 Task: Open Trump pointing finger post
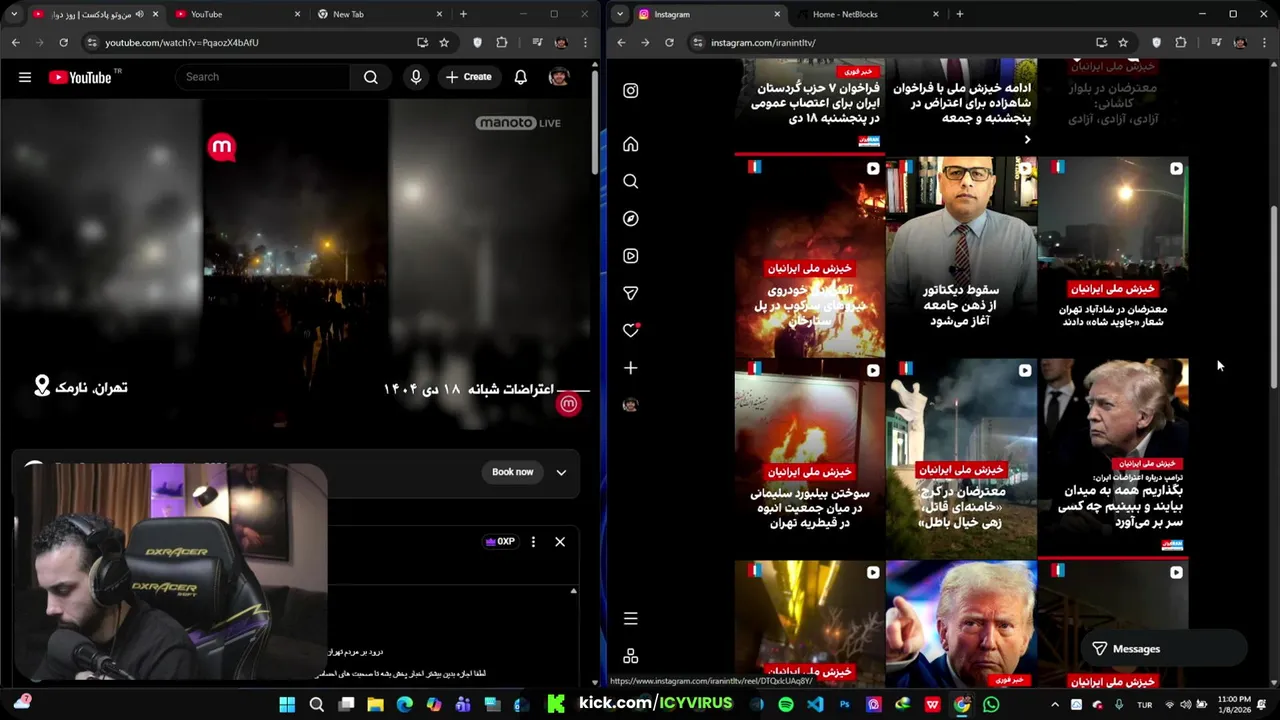click(961, 624)
